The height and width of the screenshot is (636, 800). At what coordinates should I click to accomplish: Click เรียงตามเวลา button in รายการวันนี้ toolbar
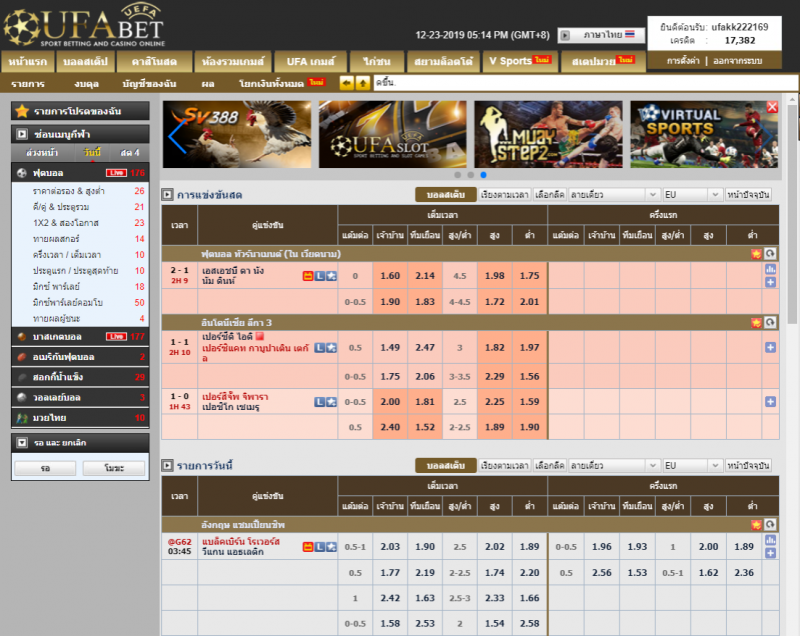coord(505,466)
